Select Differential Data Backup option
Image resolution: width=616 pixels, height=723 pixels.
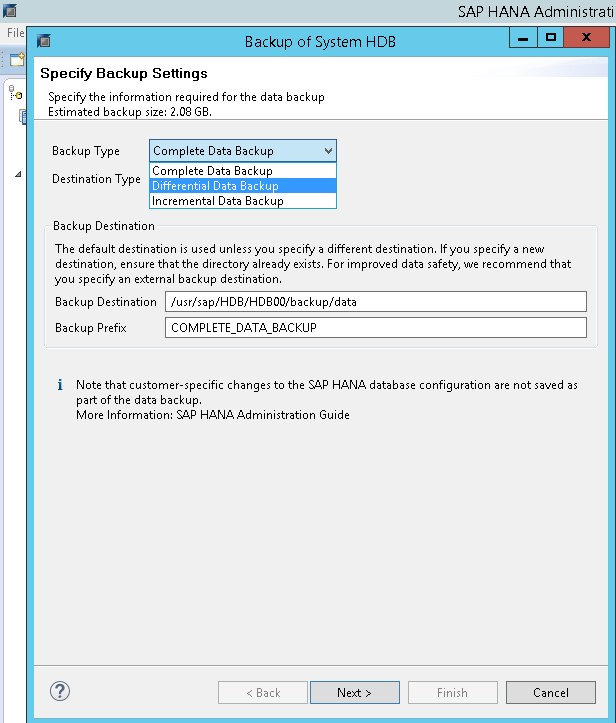coord(243,186)
